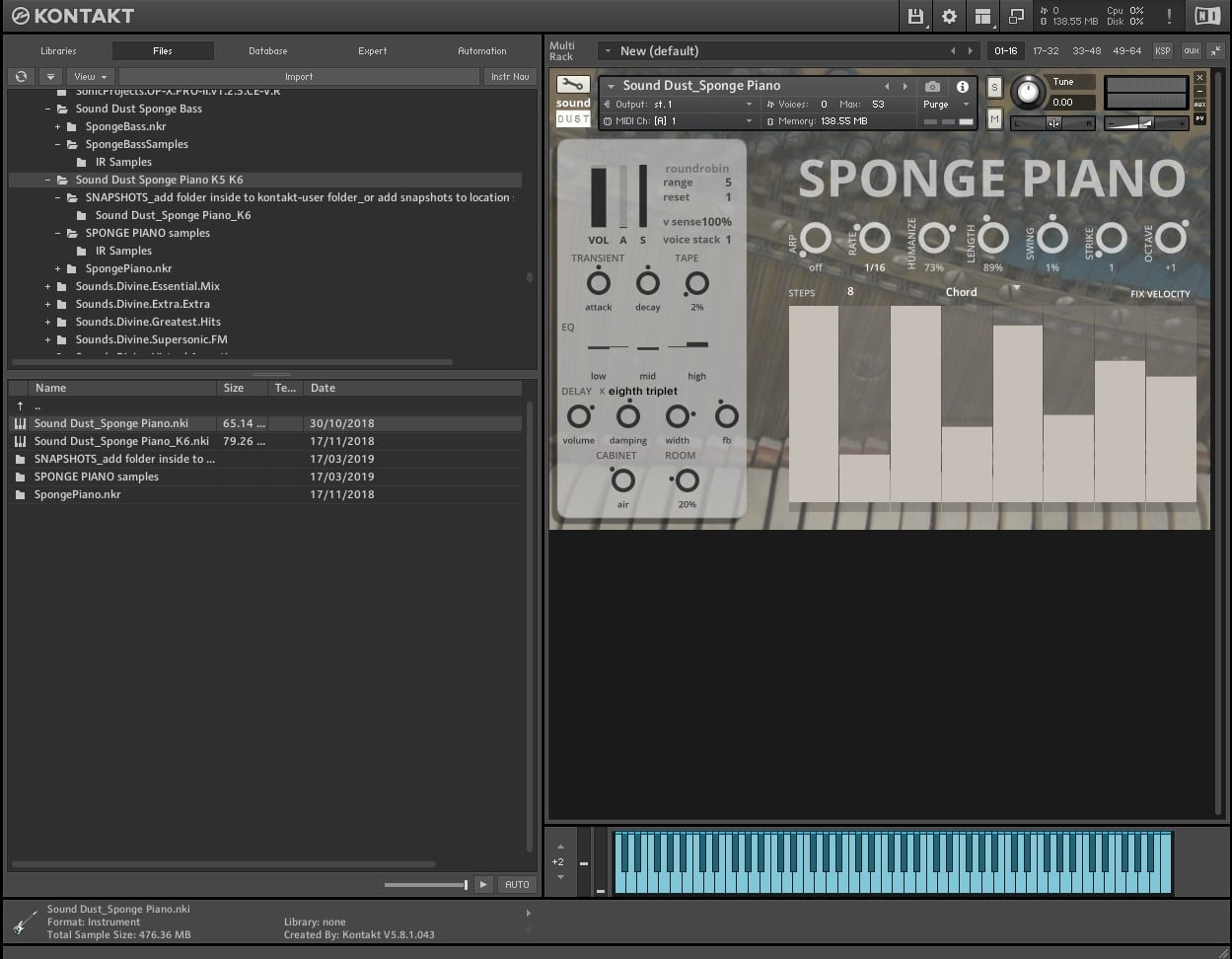Open the View dropdown menu
This screenshot has width=1232, height=959.
[x=91, y=76]
